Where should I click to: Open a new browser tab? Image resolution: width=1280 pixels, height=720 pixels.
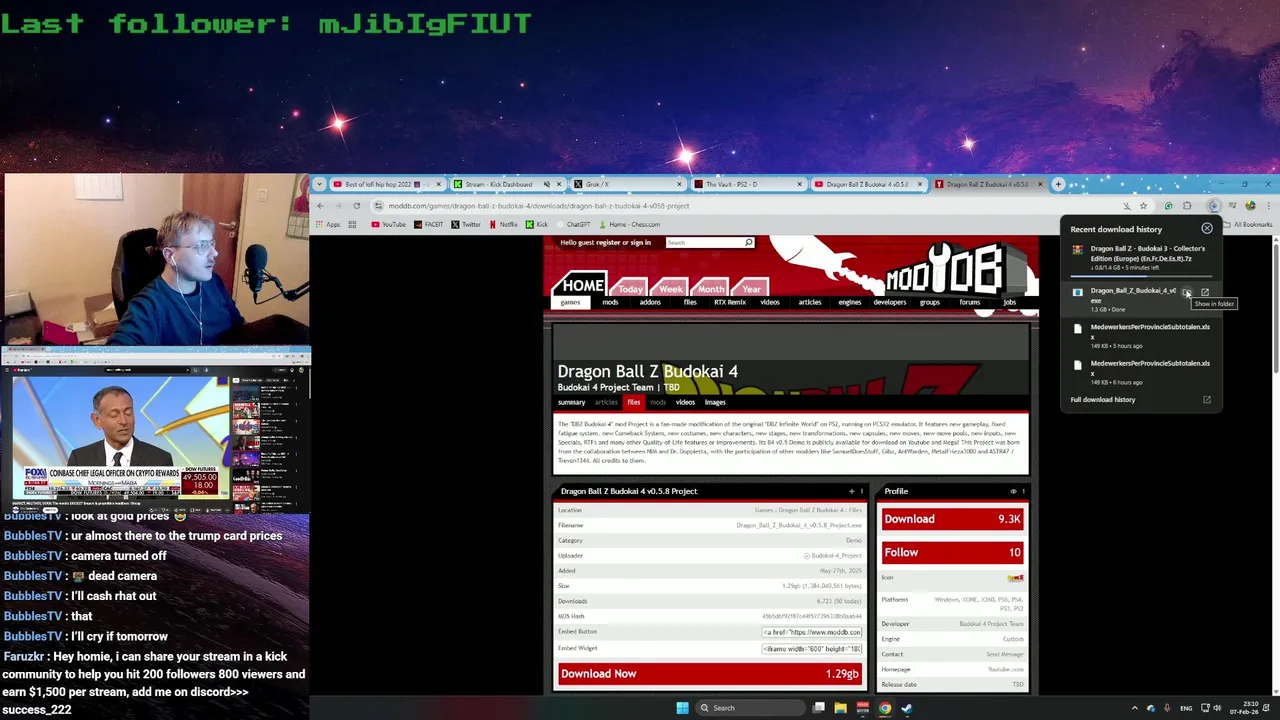1058,184
